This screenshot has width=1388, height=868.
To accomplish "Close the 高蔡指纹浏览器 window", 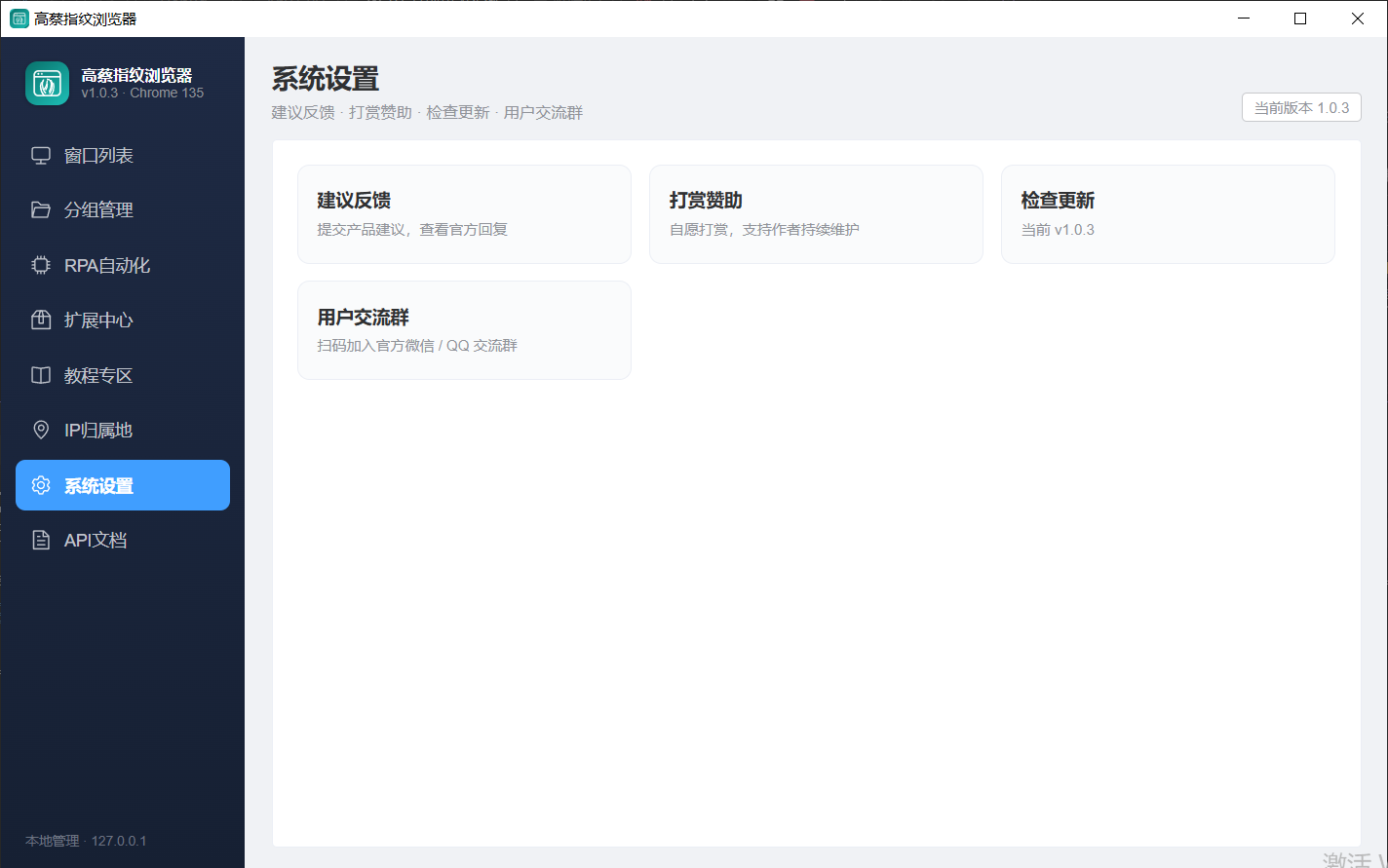I will tap(1358, 19).
